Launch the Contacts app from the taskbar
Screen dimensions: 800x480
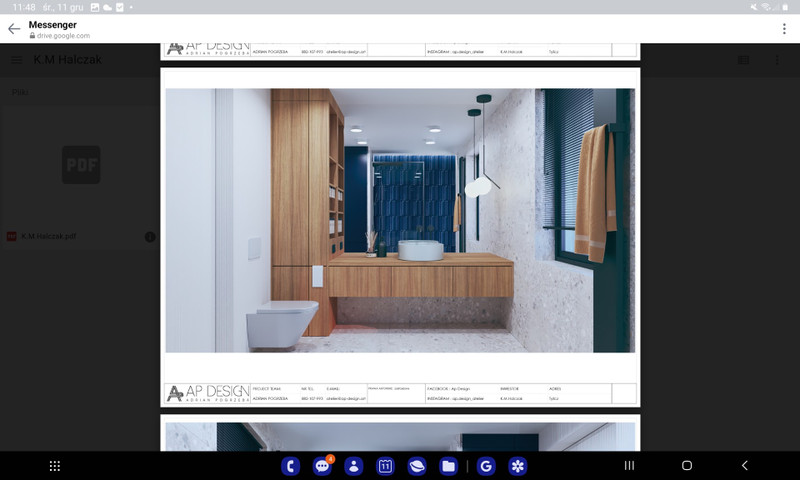click(x=353, y=466)
